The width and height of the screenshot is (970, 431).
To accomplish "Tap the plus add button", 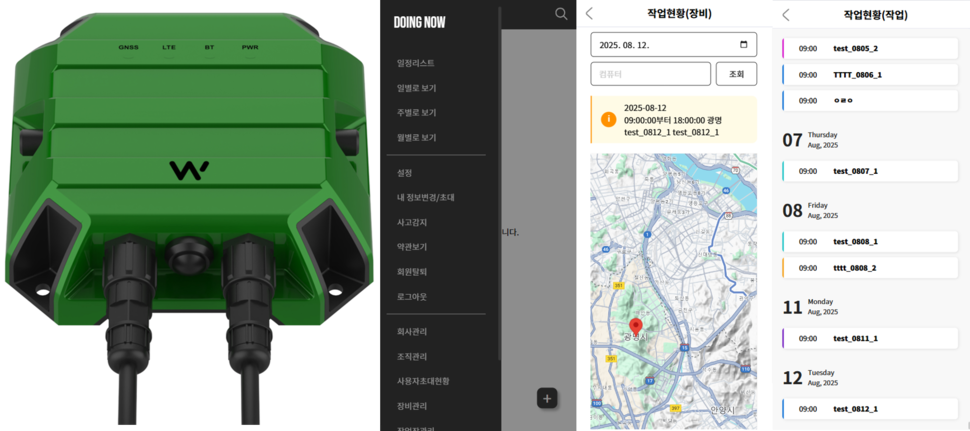I will (x=547, y=398).
